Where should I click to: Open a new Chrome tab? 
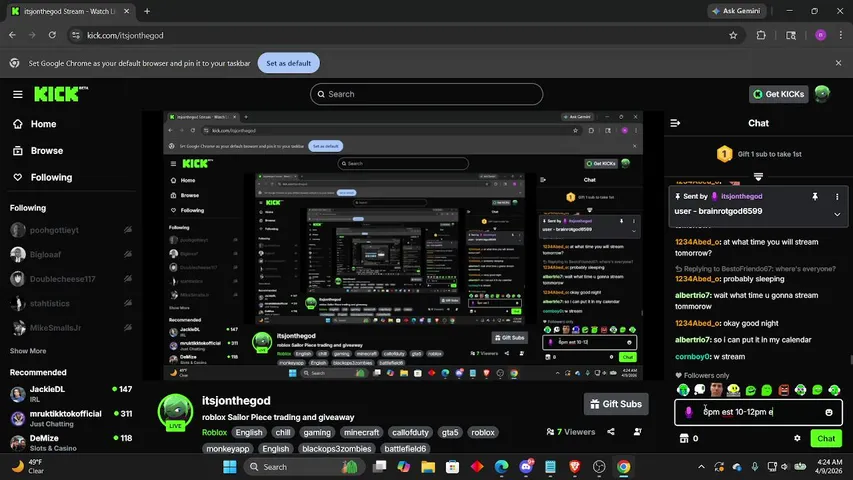click(147, 11)
